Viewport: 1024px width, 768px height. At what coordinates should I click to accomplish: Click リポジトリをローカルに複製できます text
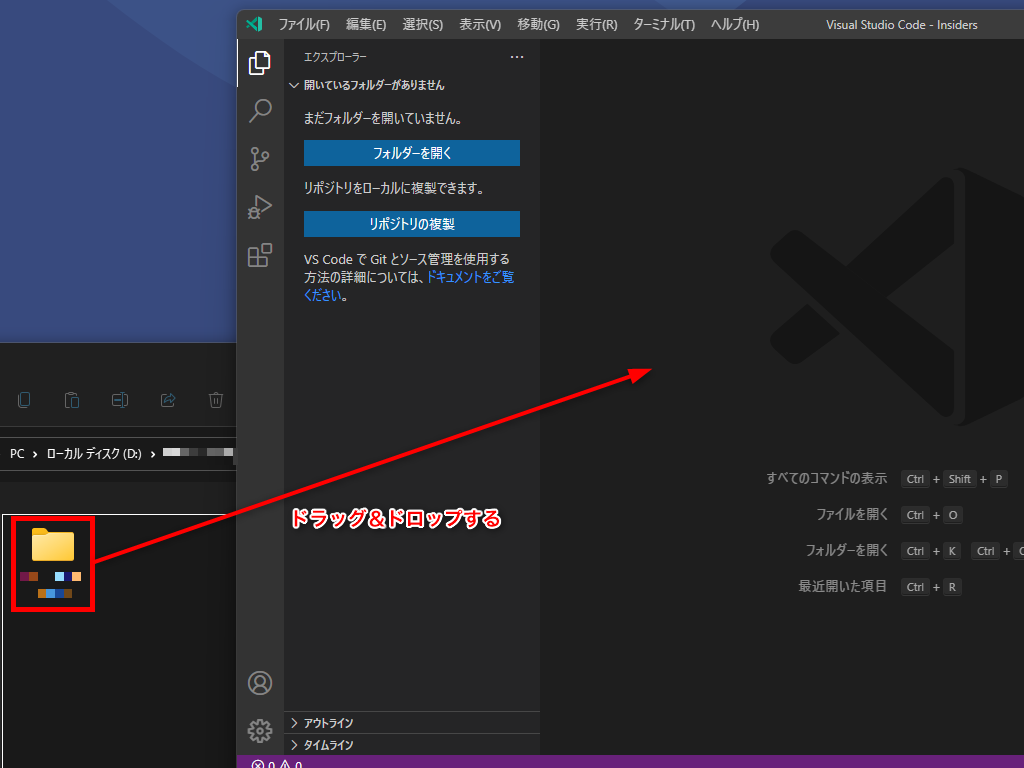tap(395, 188)
